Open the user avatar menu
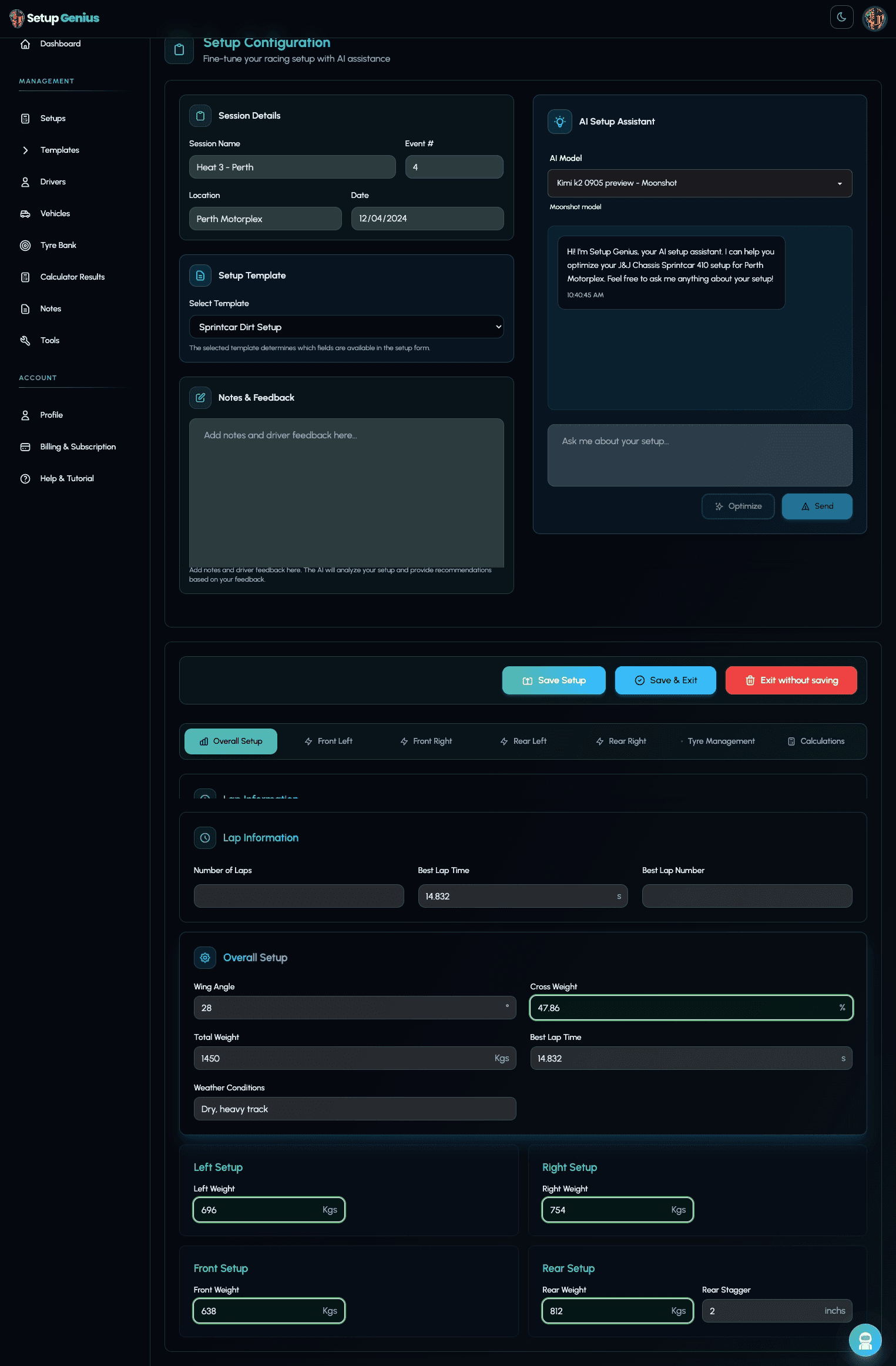This screenshot has width=896, height=1366. 874,18
